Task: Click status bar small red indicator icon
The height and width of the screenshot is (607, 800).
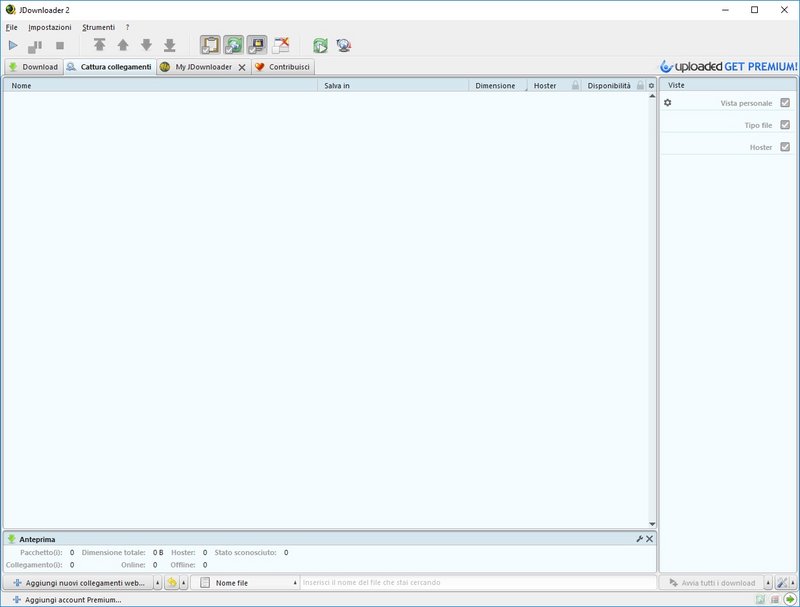Action: (774, 600)
